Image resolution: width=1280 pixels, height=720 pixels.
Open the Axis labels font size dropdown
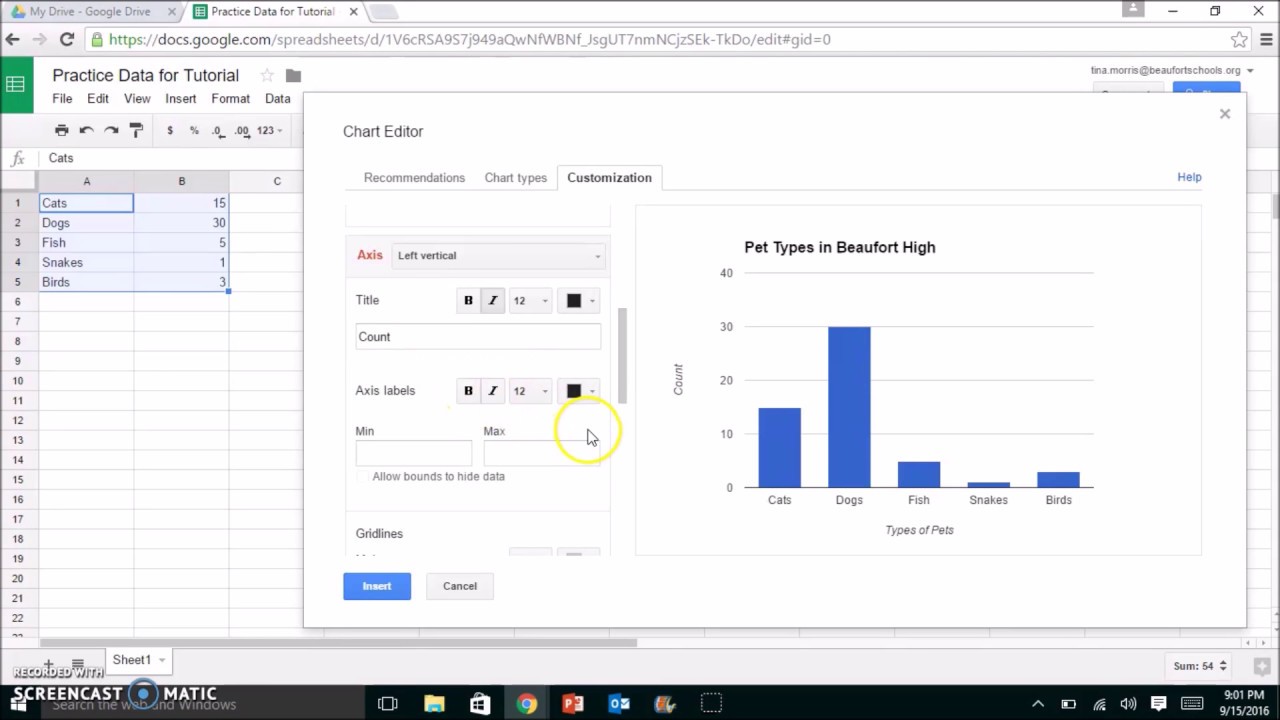[530, 391]
